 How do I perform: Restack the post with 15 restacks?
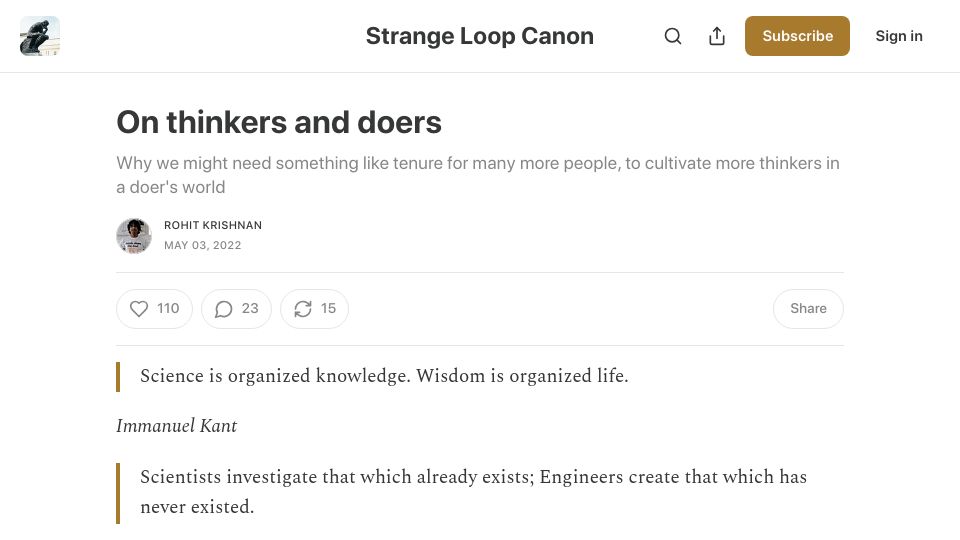point(315,309)
